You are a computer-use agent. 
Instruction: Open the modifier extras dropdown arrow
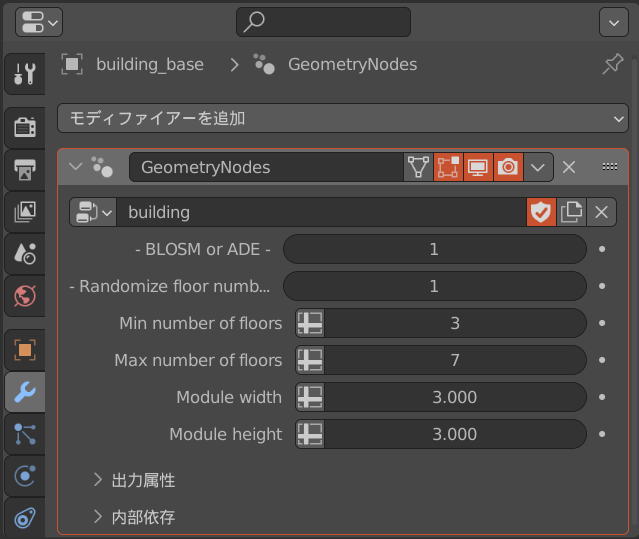tap(538, 167)
